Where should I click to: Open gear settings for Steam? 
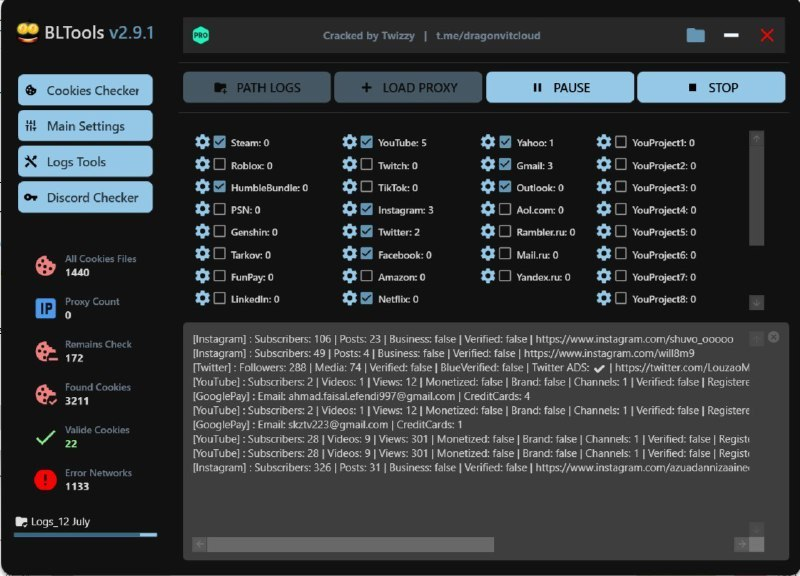pos(202,143)
